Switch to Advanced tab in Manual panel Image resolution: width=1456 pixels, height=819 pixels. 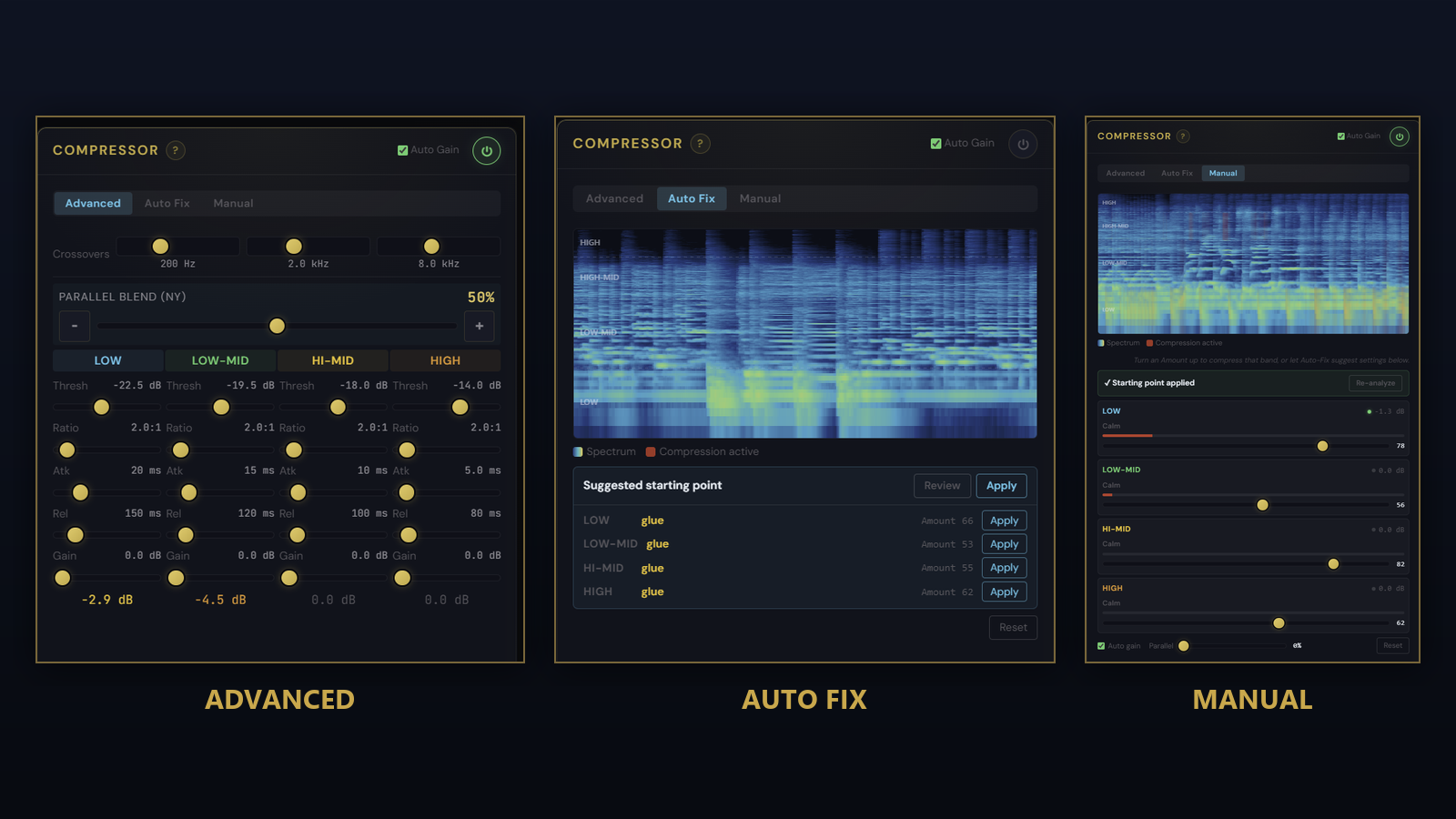coord(1126,173)
